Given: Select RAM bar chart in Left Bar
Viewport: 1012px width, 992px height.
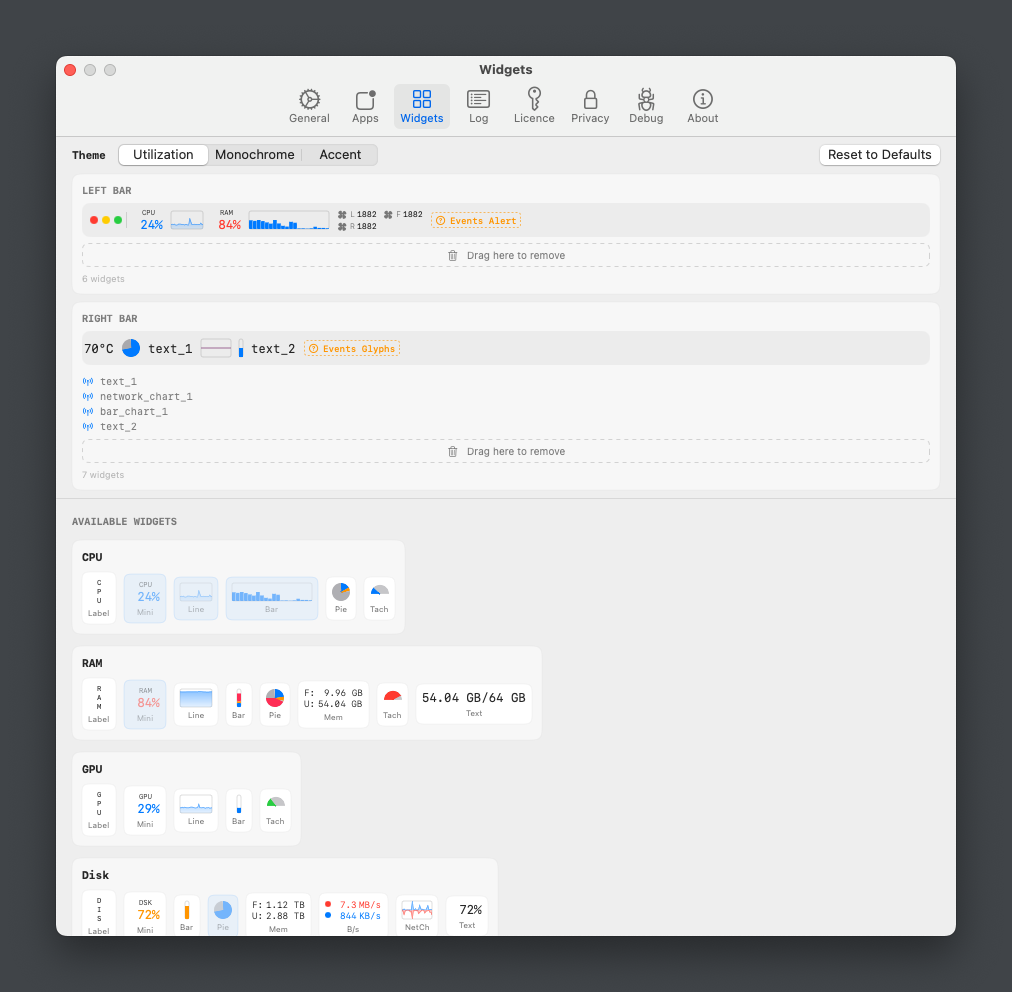Looking at the screenshot, I should click(288, 220).
